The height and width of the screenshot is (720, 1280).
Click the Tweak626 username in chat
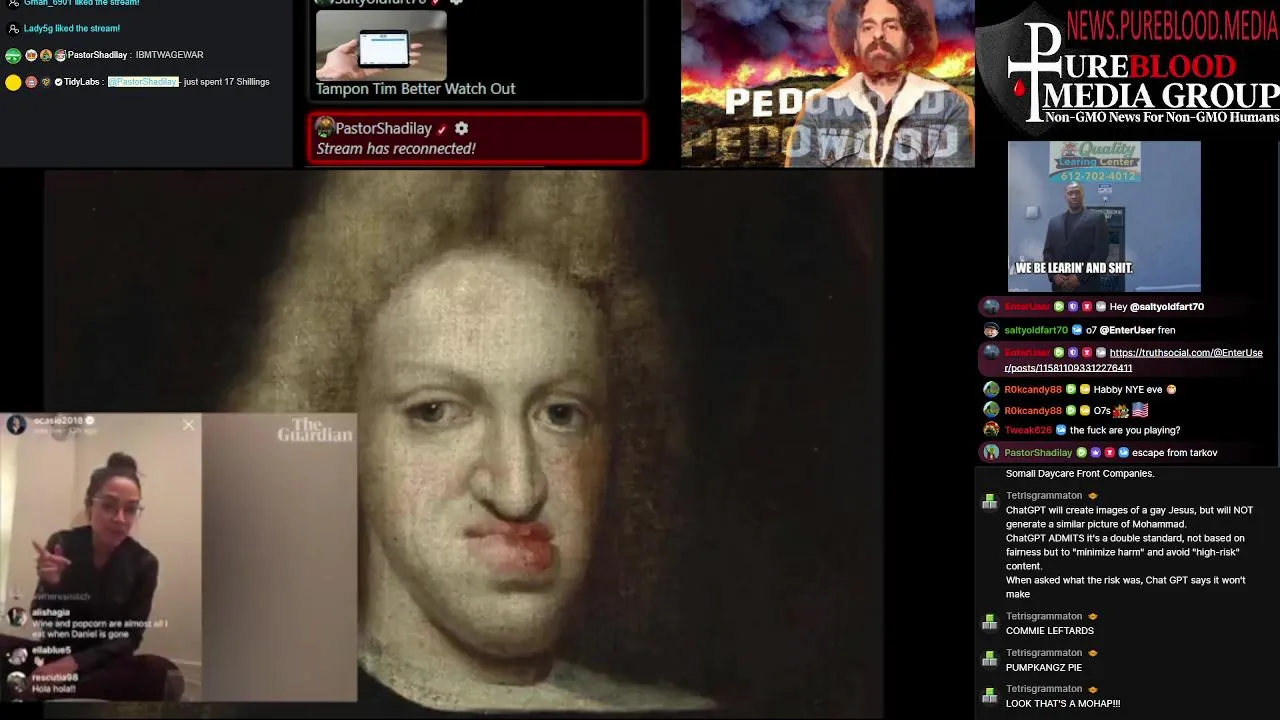pos(1028,430)
